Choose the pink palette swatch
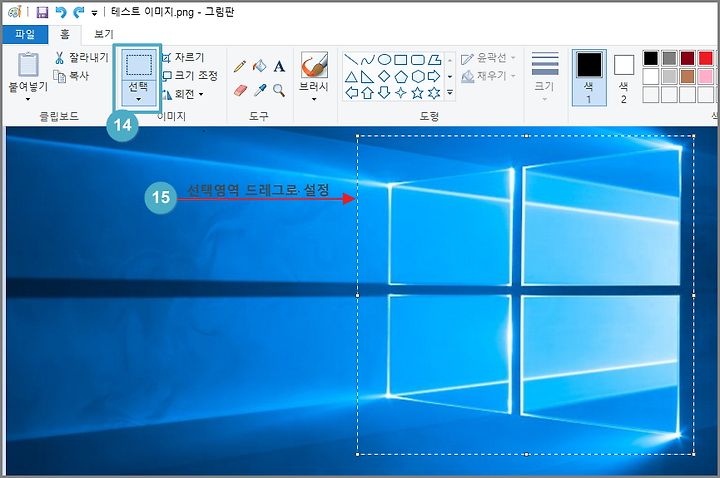 pyautogui.click(x=706, y=77)
